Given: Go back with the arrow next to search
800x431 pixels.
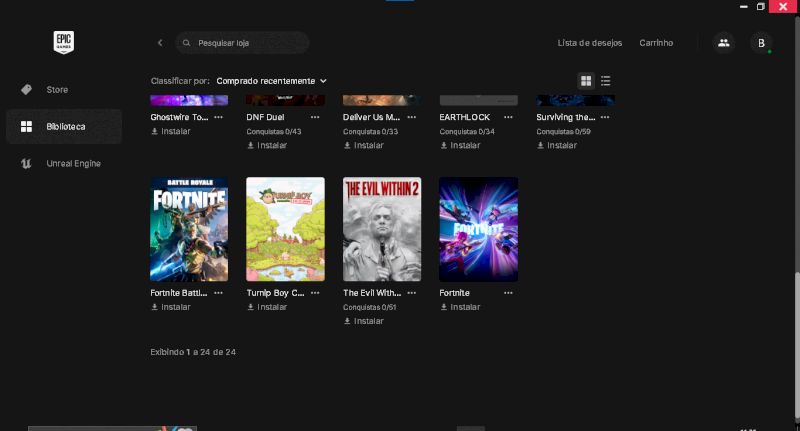Looking at the screenshot, I should (x=160, y=43).
